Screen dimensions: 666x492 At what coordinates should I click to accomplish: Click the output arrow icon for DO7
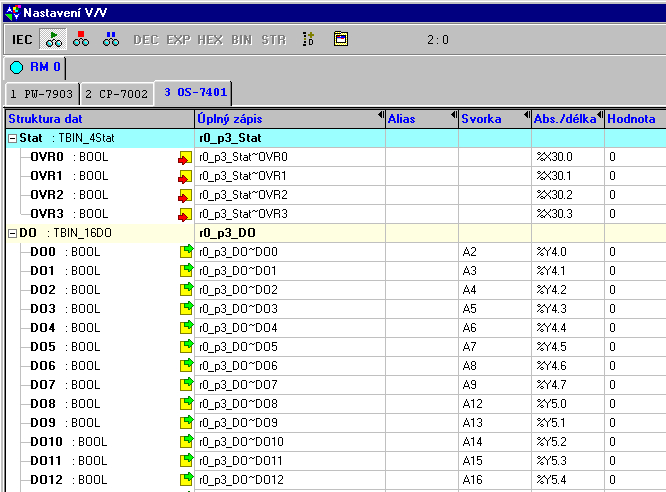coord(186,385)
